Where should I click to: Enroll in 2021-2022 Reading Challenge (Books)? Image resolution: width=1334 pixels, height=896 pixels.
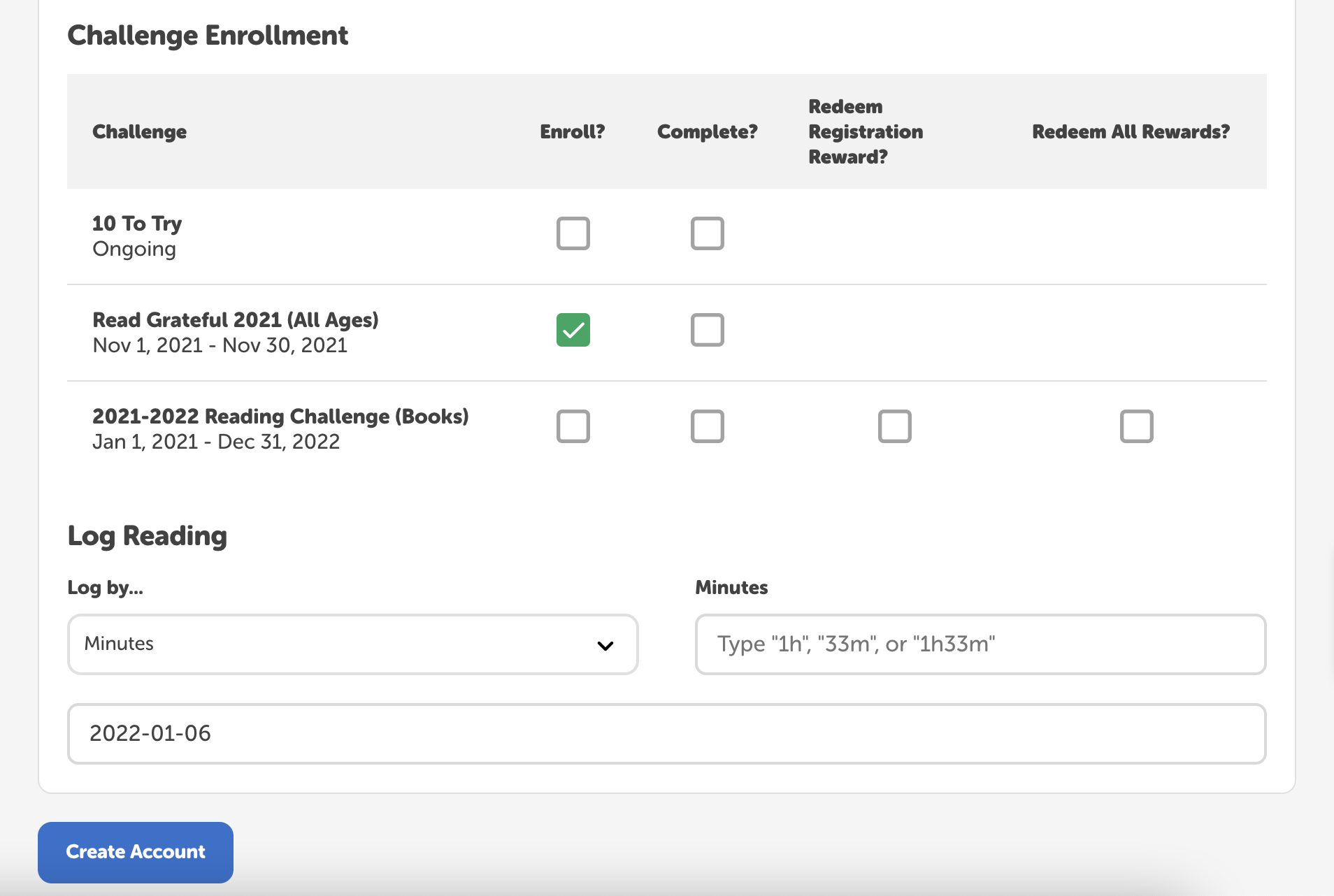tap(573, 426)
